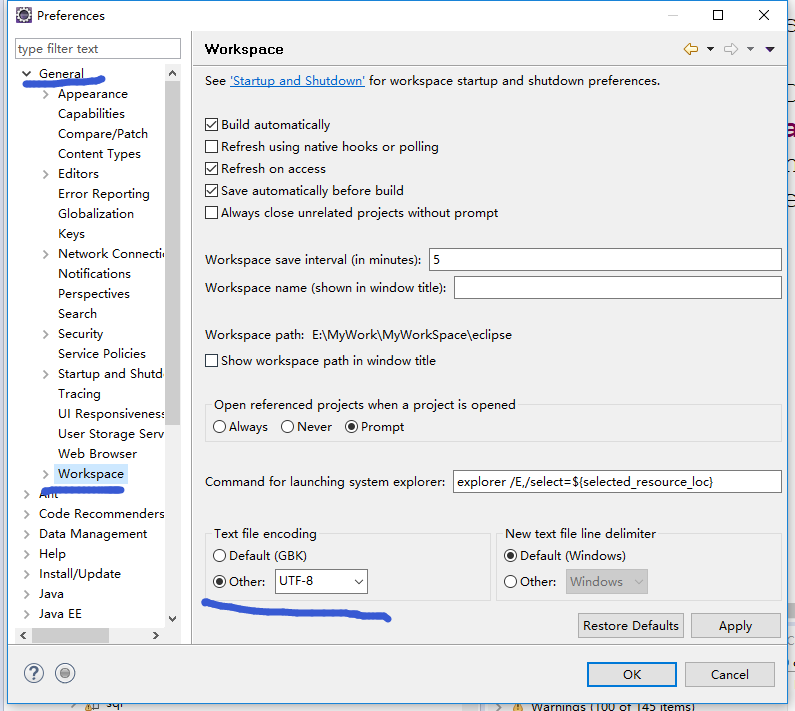
Task: Click the Workspace name input field
Action: [x=618, y=288]
